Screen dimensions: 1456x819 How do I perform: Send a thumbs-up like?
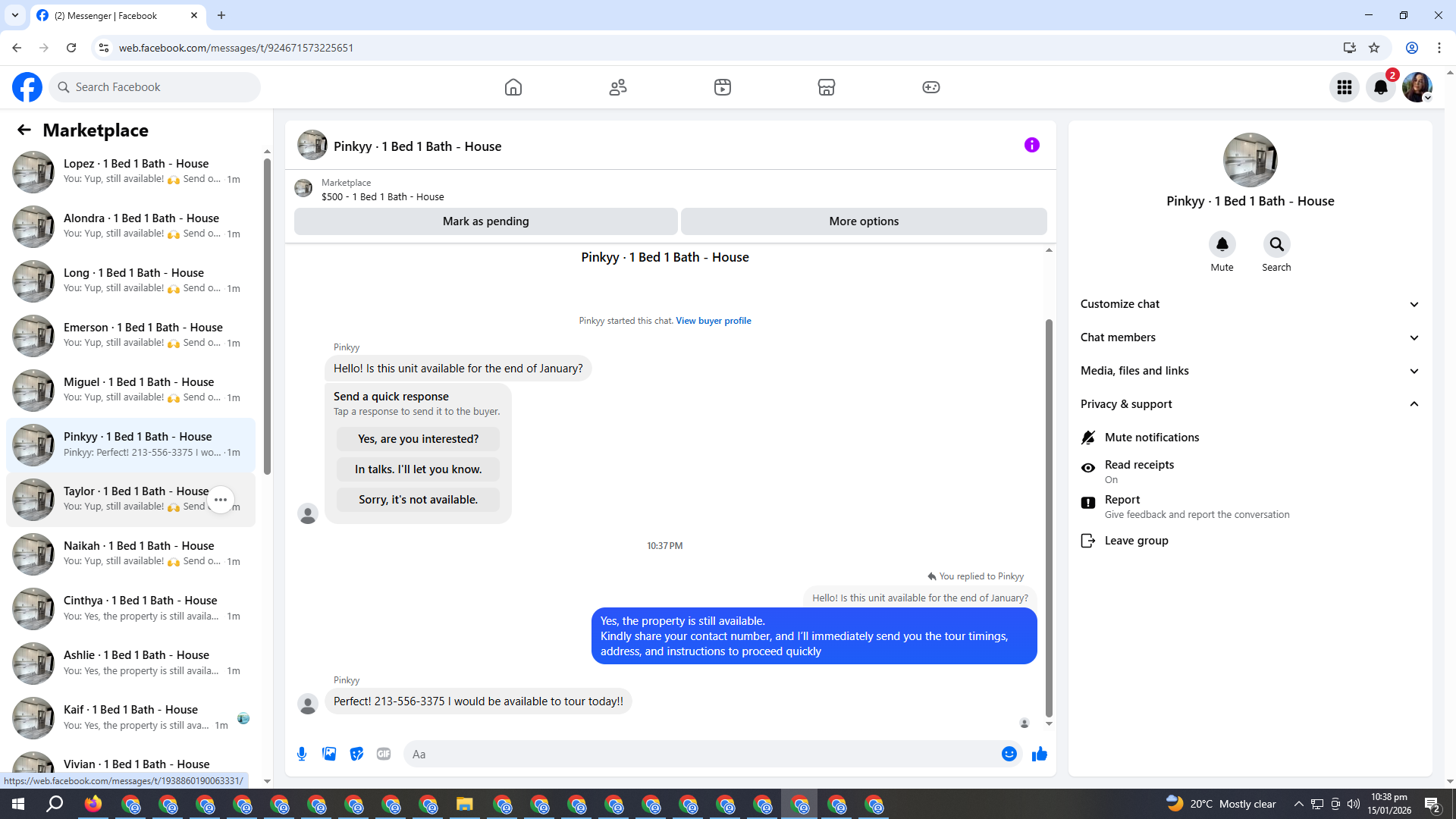pyautogui.click(x=1039, y=754)
